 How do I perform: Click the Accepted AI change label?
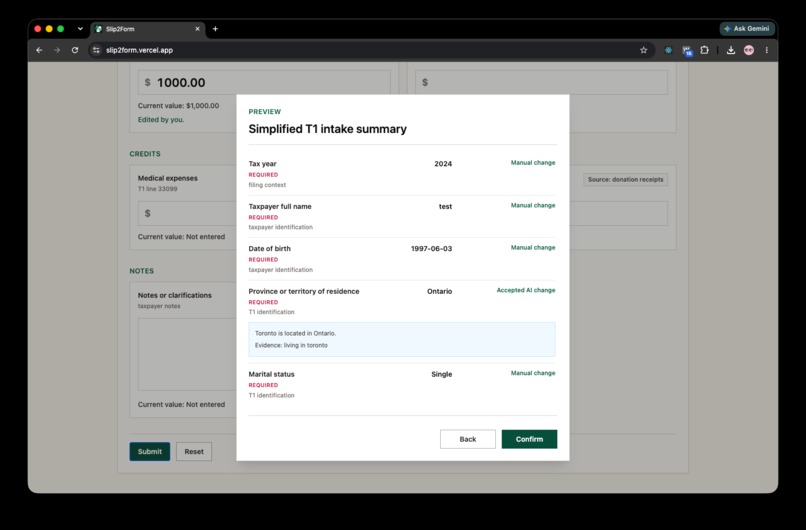click(525, 290)
